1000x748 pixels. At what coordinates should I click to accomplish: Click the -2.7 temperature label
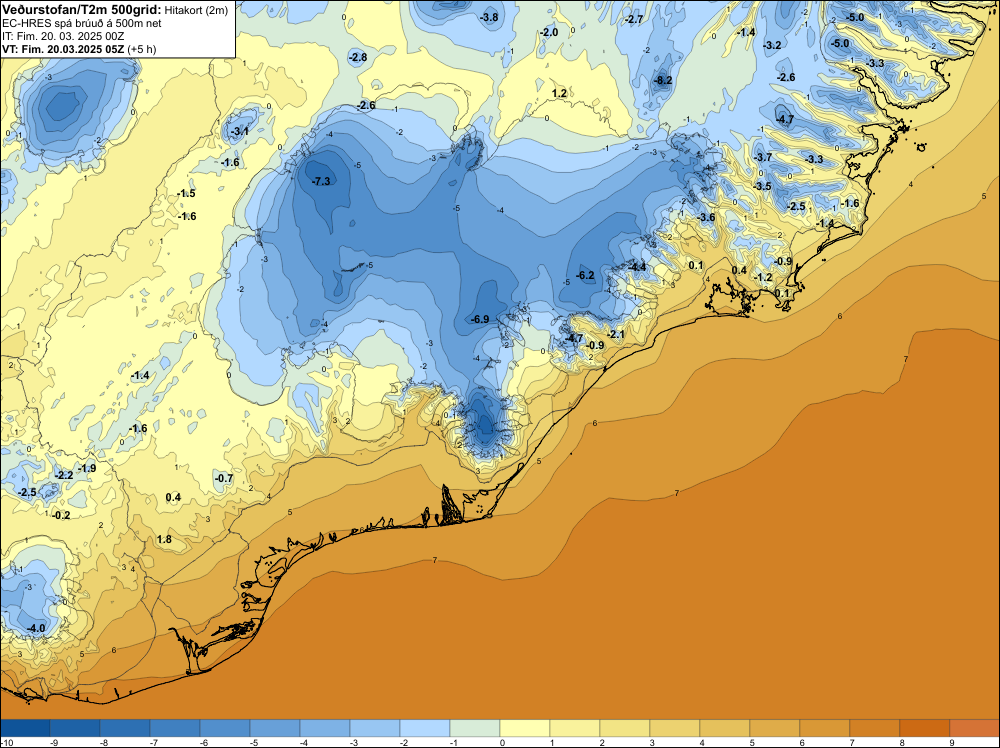[634, 19]
